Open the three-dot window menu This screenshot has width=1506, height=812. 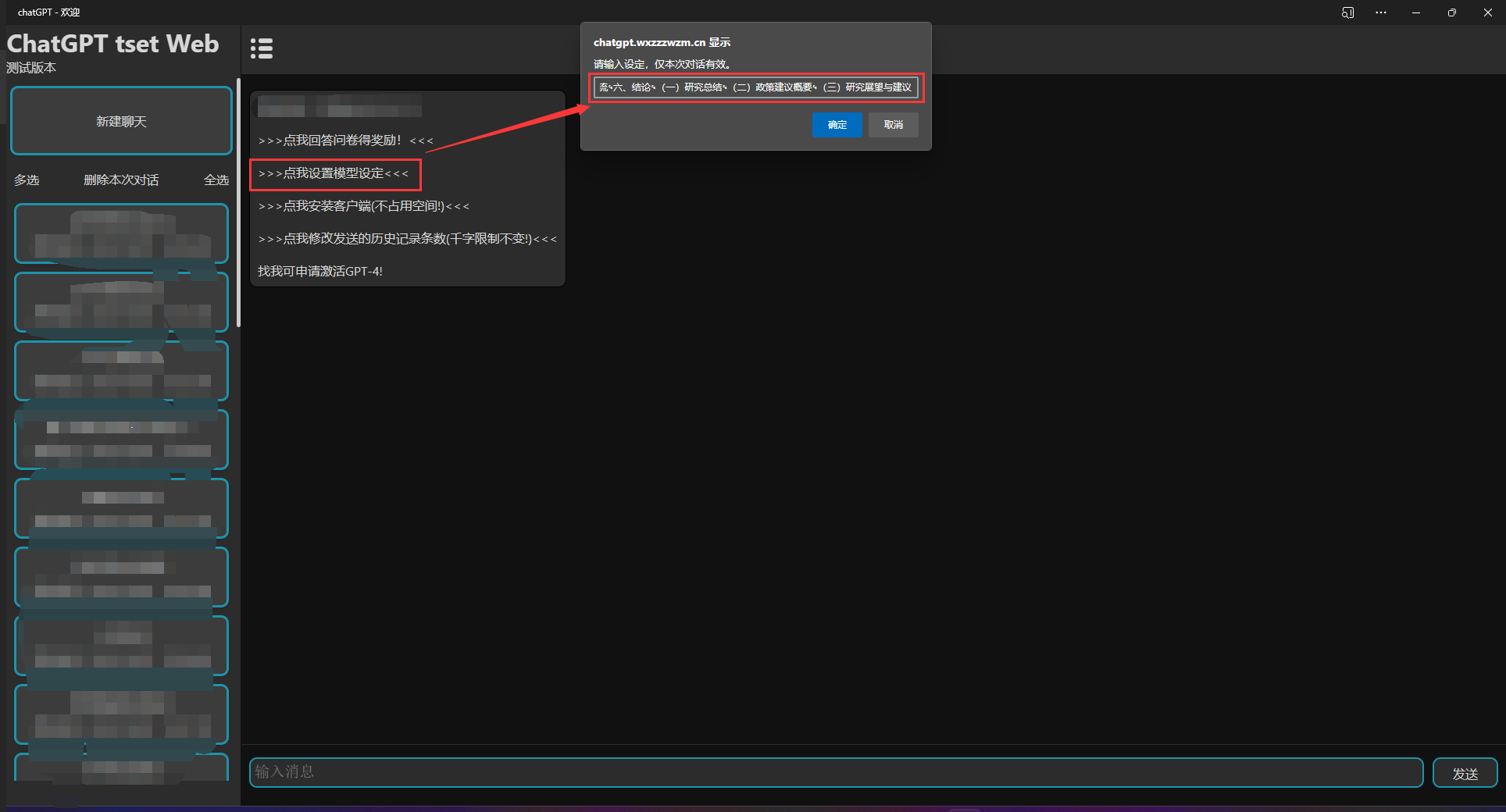pos(1381,12)
